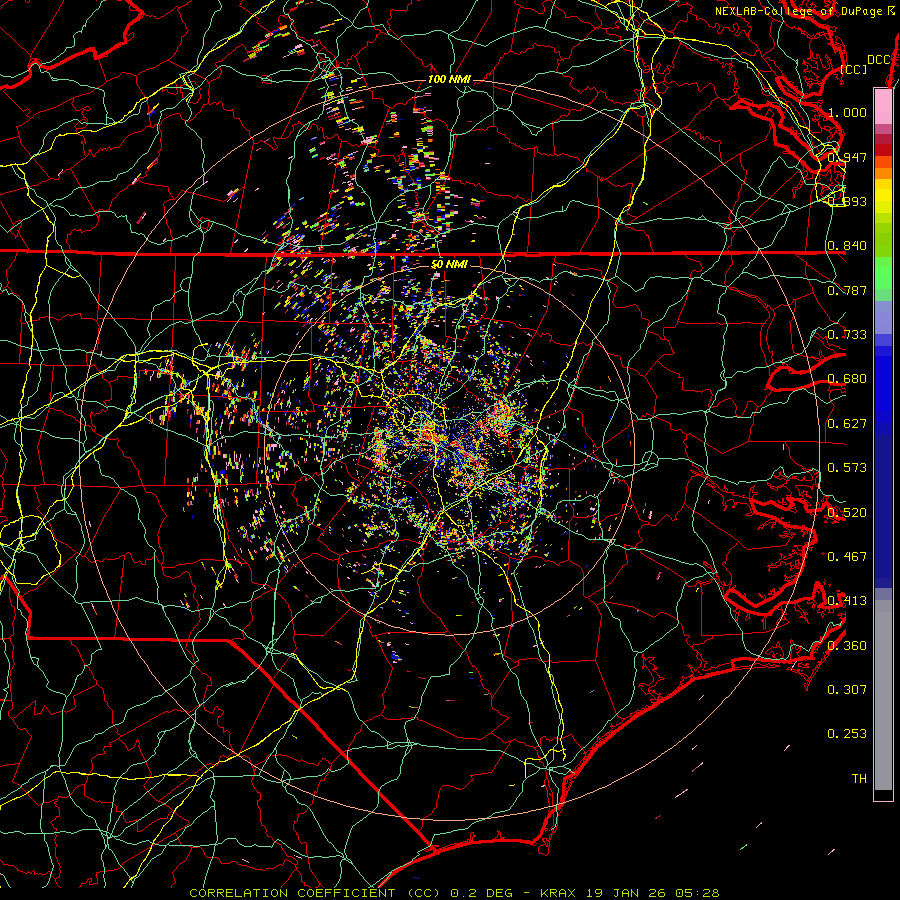Pick the red color band near 0.947

click(883, 150)
